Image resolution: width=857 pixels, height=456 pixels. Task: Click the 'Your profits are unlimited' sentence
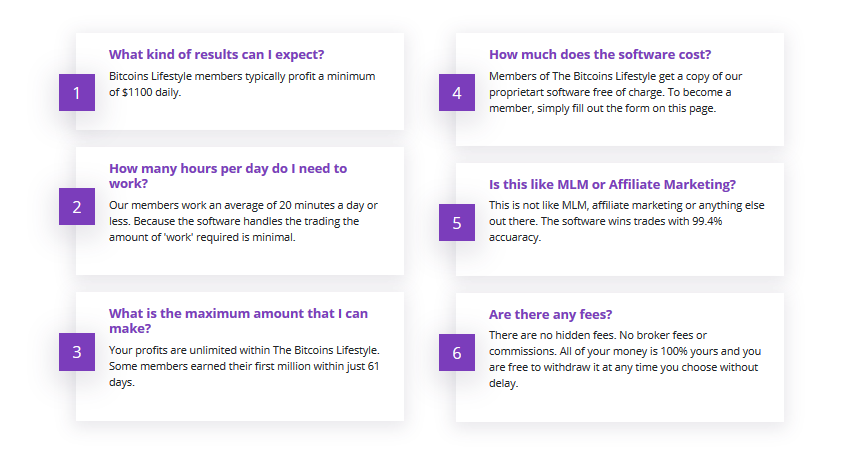244,350
